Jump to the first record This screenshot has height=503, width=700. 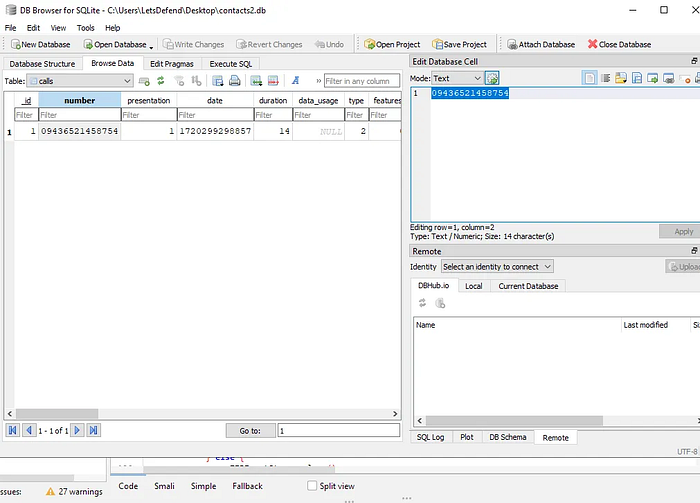pyautogui.click(x=12, y=430)
